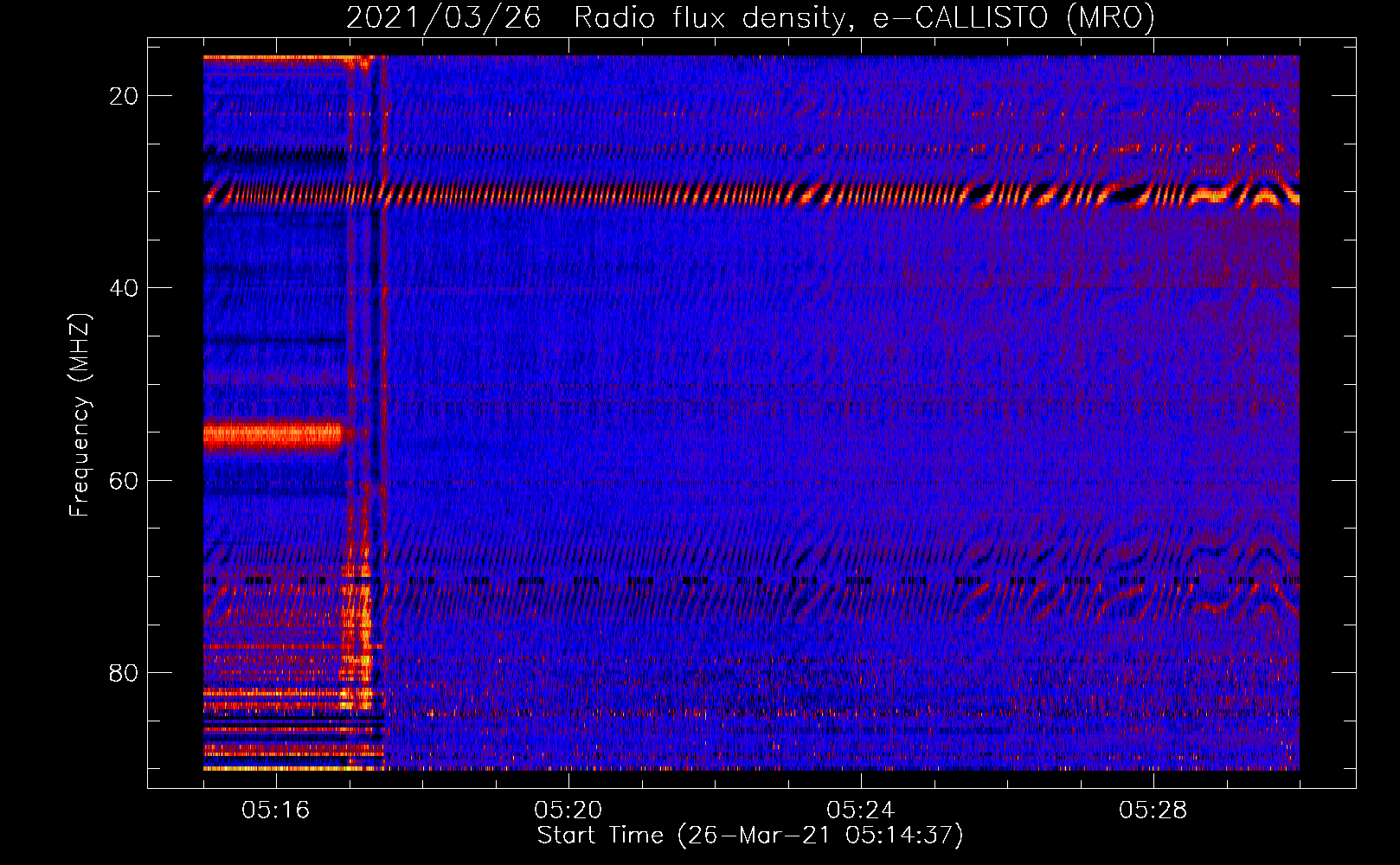
Task: Click the 'Frequency (MHZ)' axis label
Action: point(80,414)
